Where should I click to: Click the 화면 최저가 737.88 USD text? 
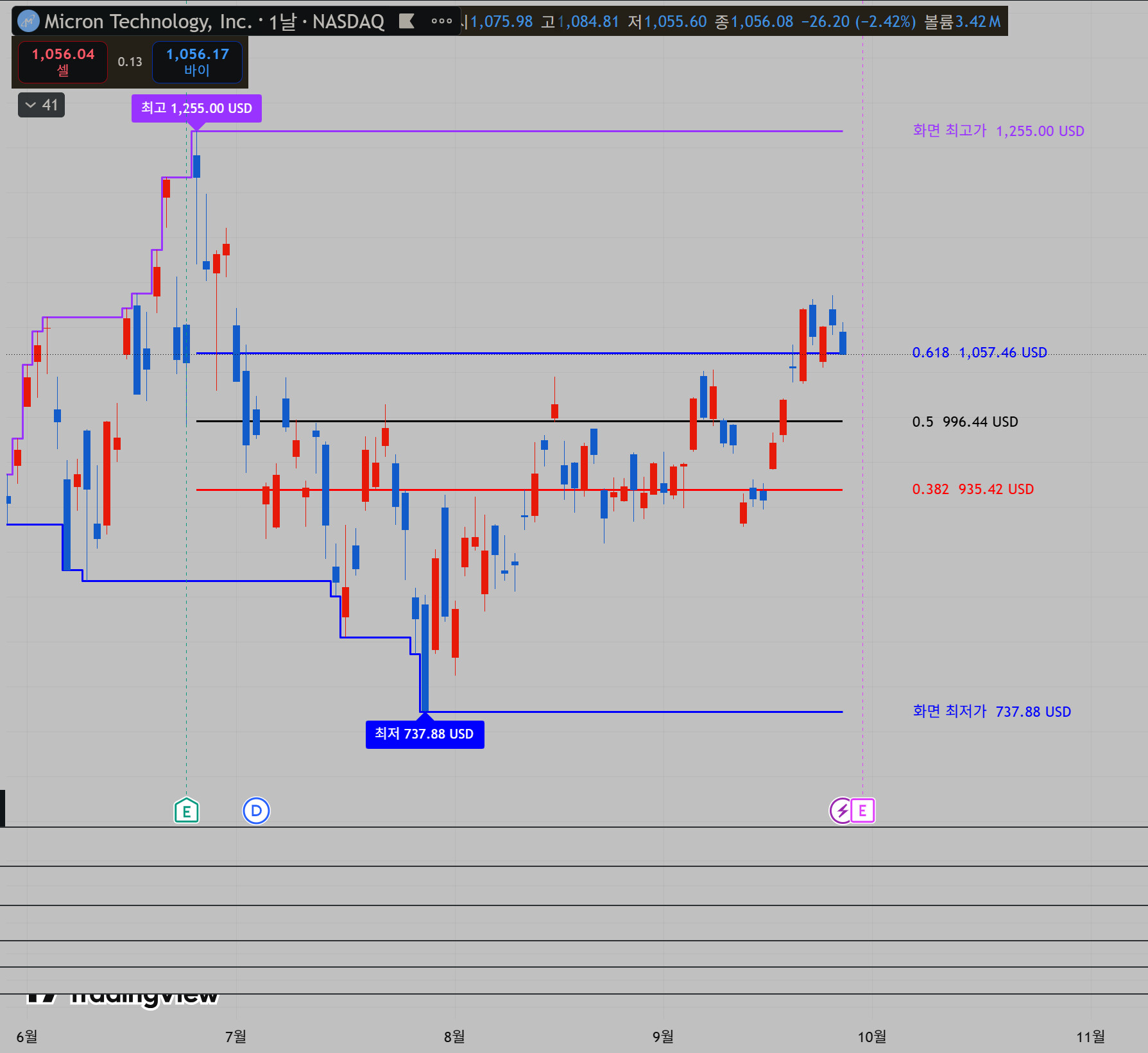(x=992, y=712)
